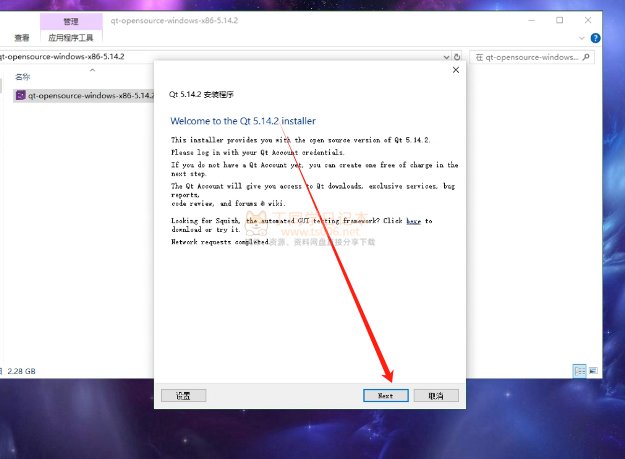The width and height of the screenshot is (625, 459).
Task: Expand the address bar history dropdown
Action: tap(446, 57)
